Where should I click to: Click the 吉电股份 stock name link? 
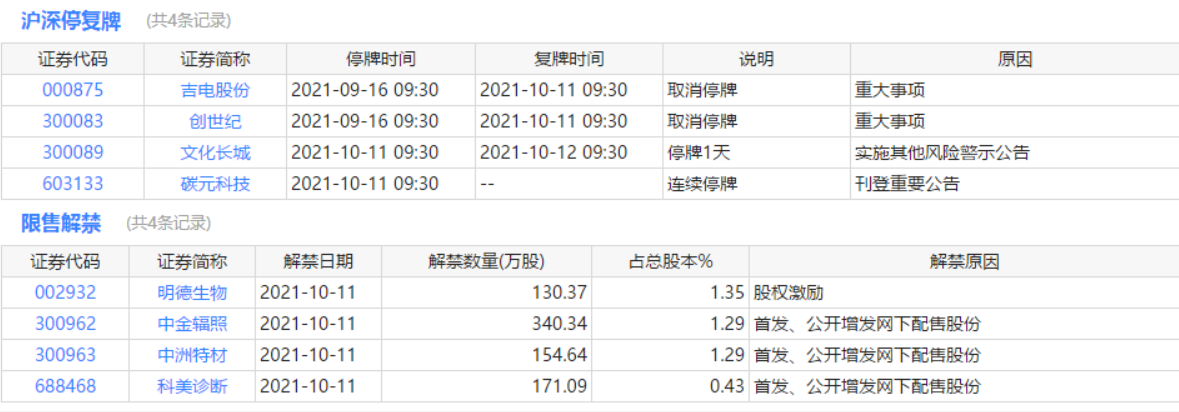[x=215, y=90]
